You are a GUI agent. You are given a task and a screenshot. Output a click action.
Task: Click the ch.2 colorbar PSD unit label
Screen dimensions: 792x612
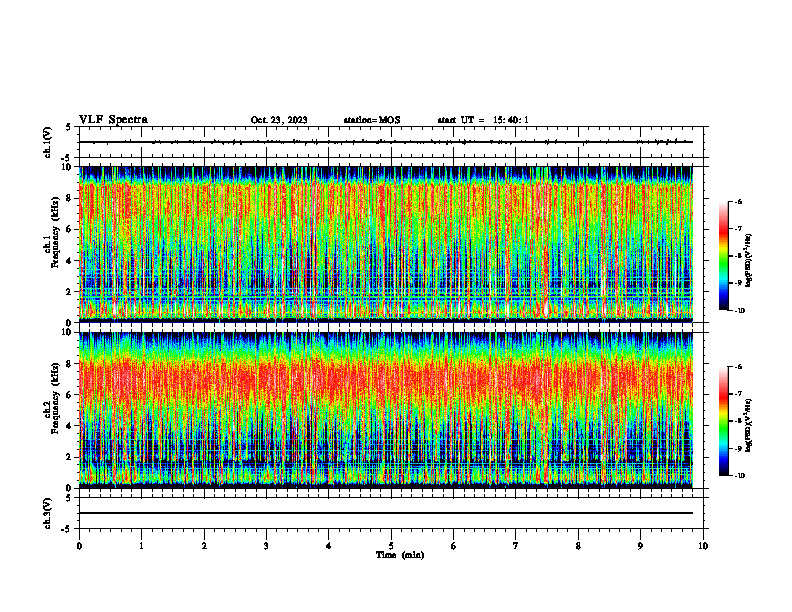click(x=749, y=425)
